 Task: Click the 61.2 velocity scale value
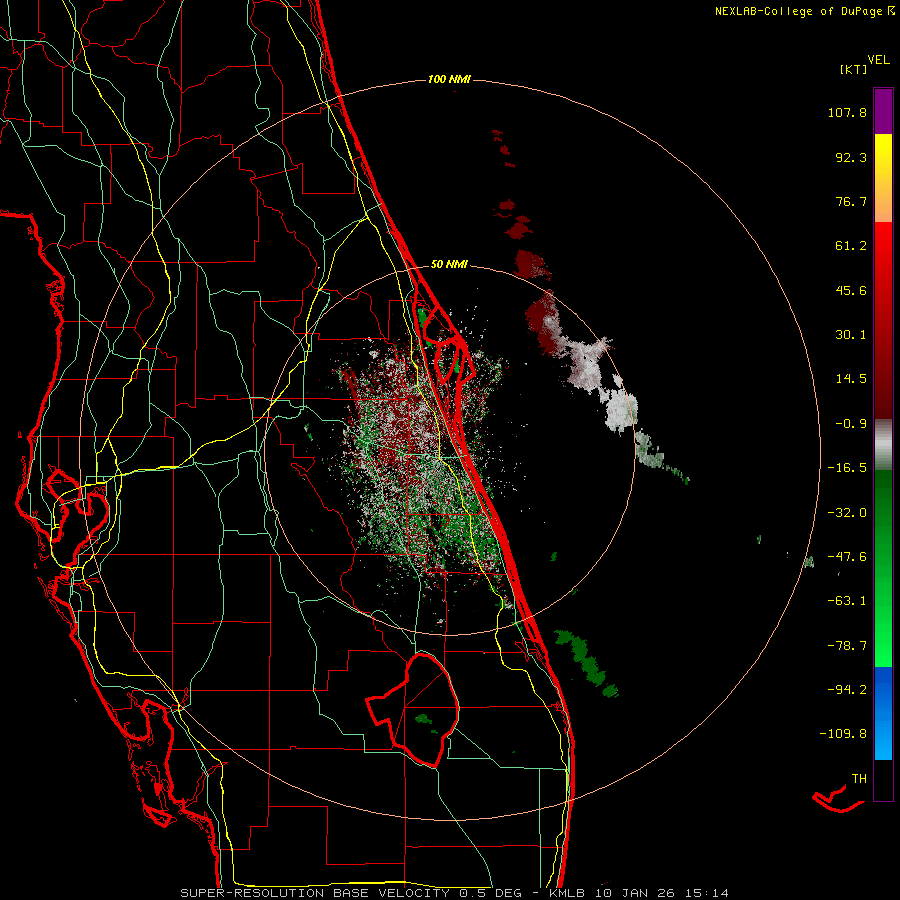(851, 246)
